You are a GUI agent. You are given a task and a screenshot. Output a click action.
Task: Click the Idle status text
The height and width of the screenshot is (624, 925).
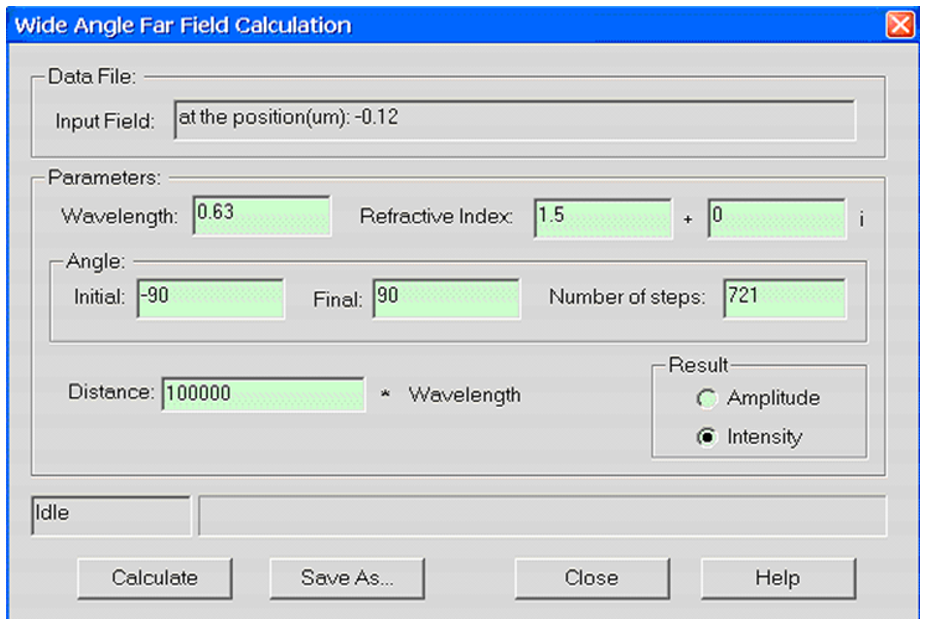click(52, 513)
